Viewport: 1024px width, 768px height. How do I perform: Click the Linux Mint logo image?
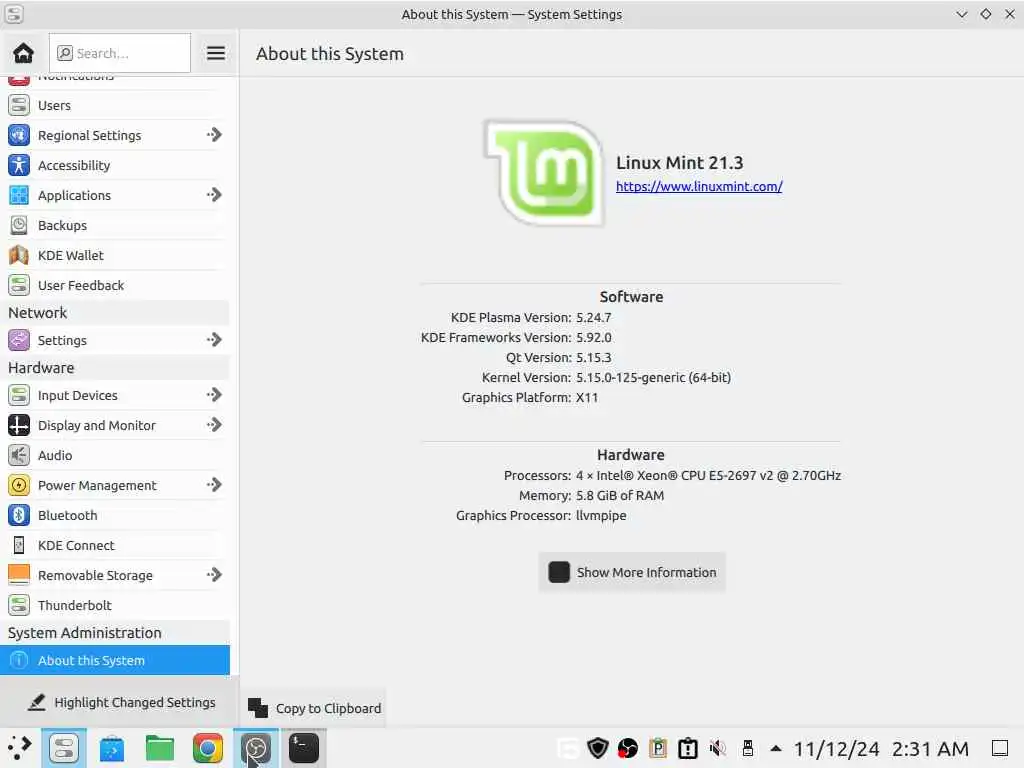tap(543, 174)
